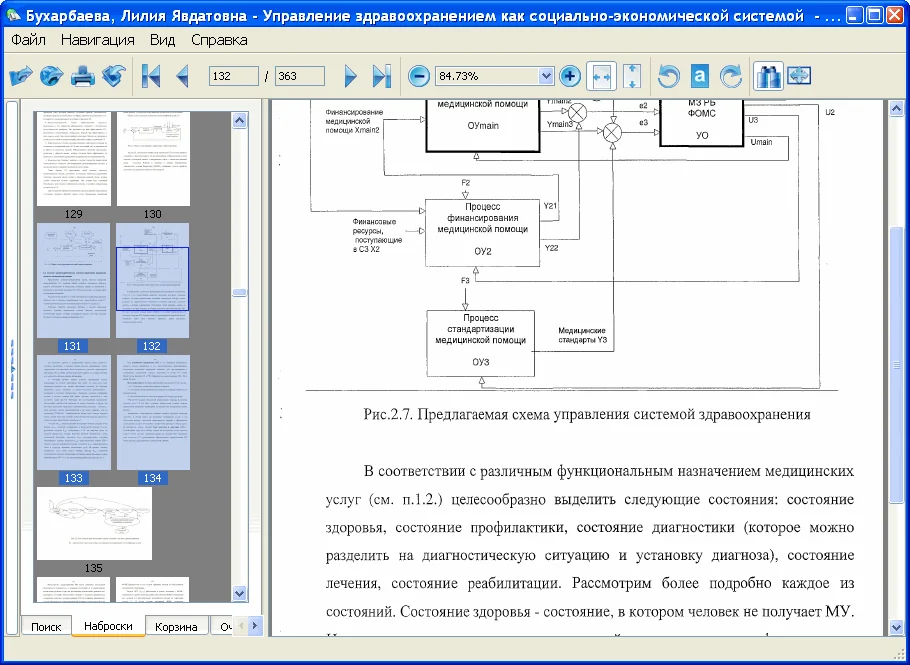Zoom out using the minus button
The image size is (910, 665).
417,75
